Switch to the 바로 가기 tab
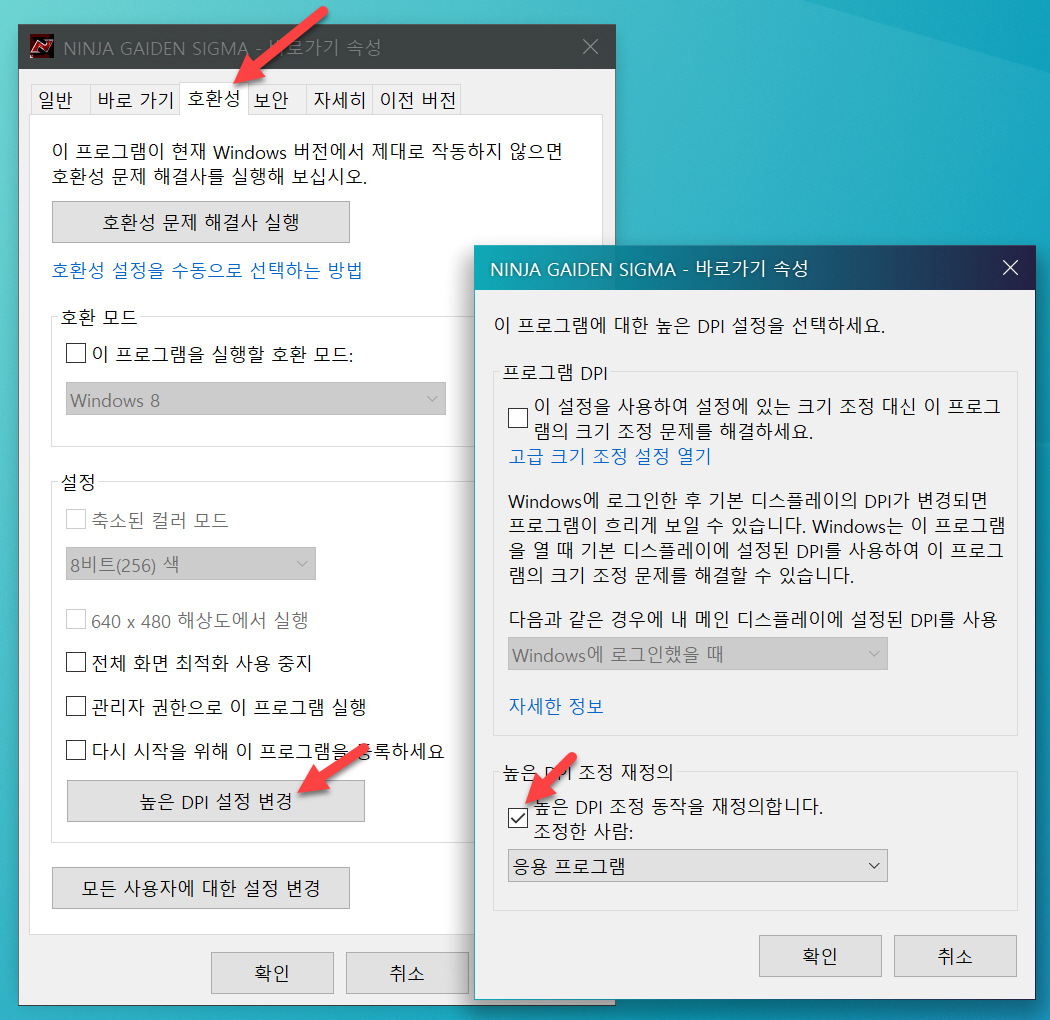1050x1020 pixels. pos(135,100)
